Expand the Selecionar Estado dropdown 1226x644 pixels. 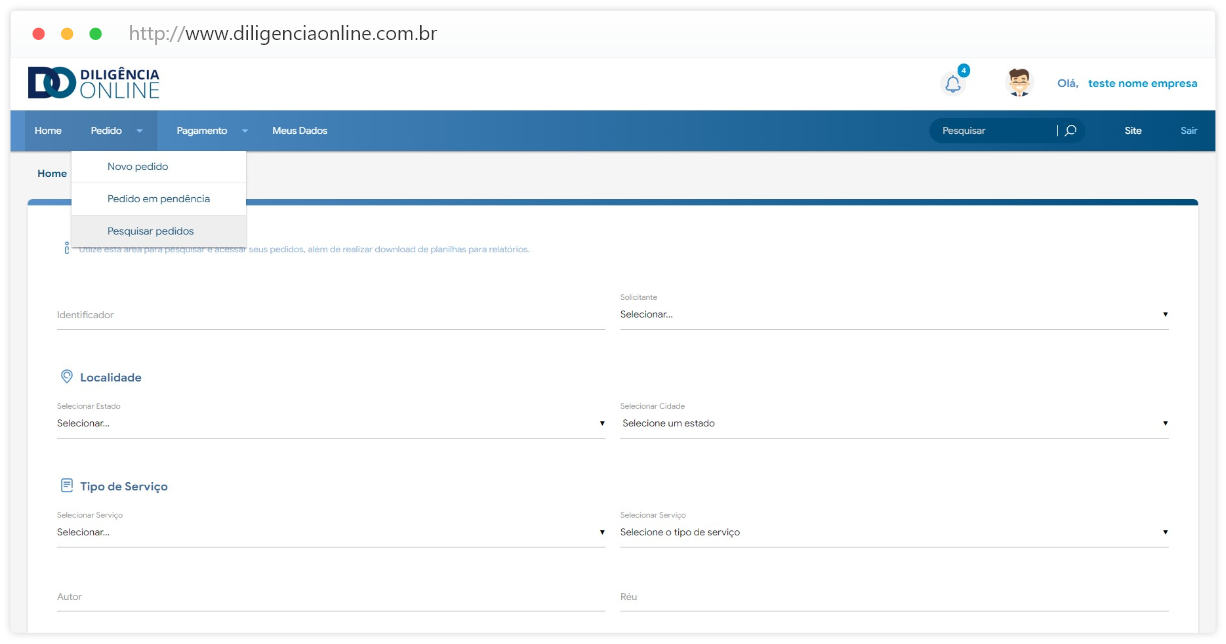pos(330,423)
